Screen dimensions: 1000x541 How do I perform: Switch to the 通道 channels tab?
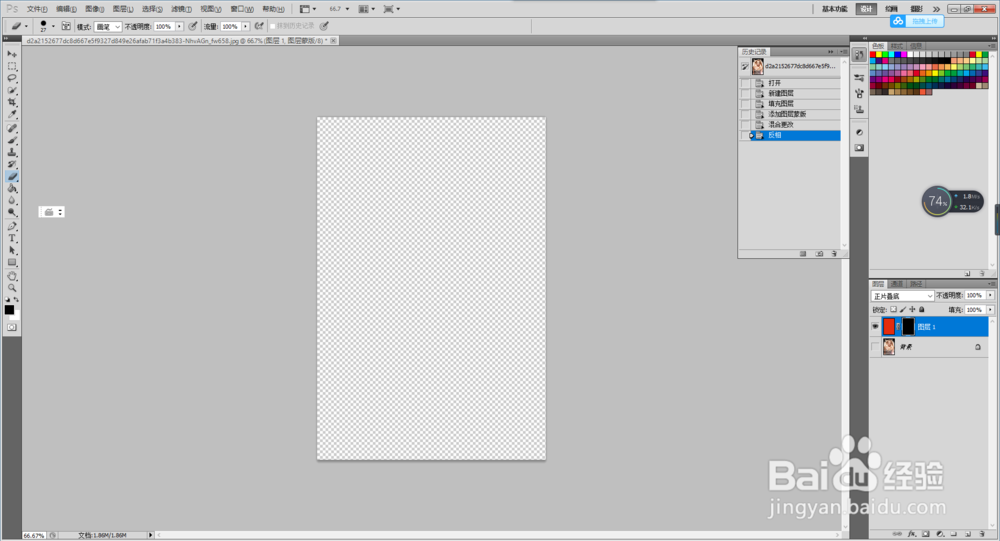[x=897, y=284]
